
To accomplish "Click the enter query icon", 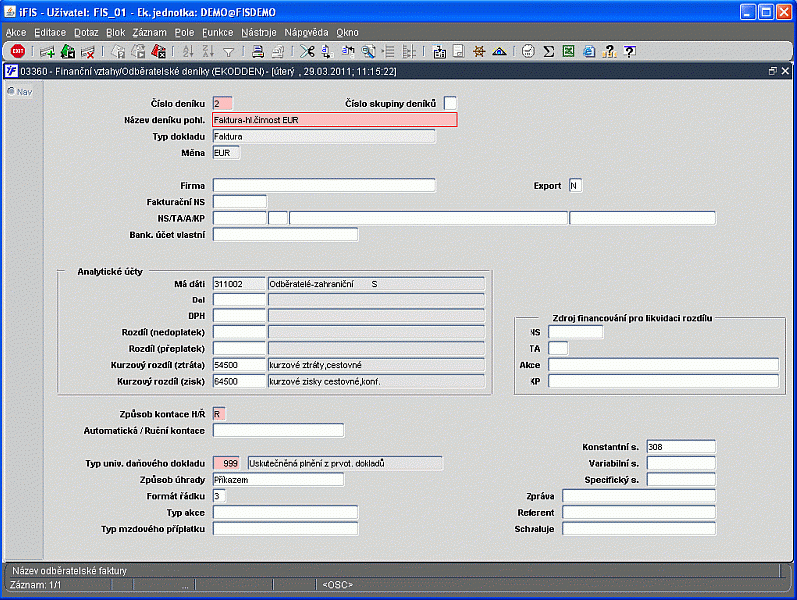I will point(118,51).
